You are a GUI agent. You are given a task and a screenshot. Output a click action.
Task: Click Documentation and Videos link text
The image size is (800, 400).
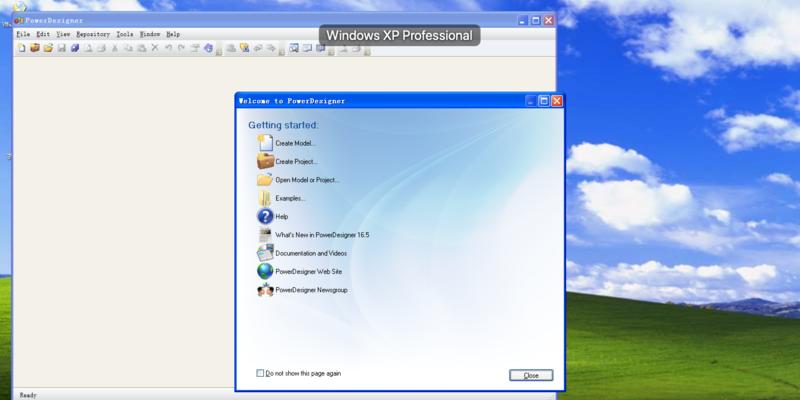point(311,254)
